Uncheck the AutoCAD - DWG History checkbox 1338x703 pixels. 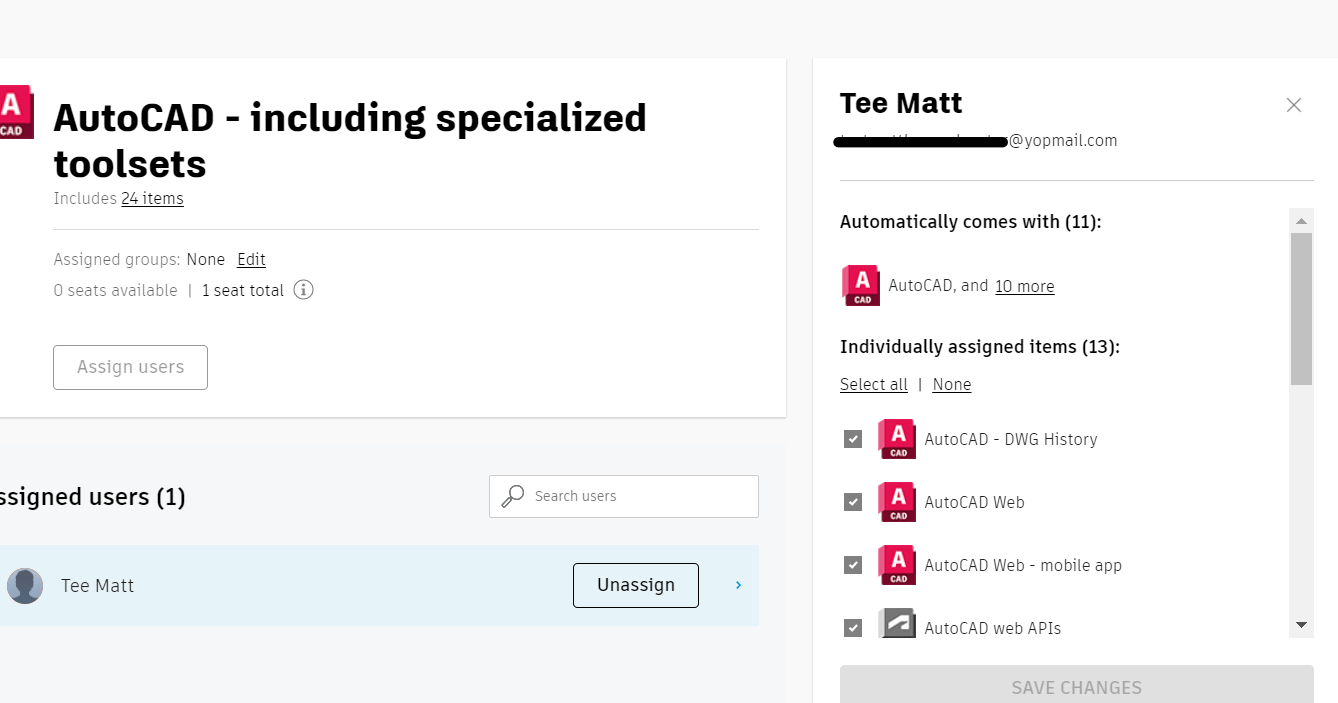853,439
